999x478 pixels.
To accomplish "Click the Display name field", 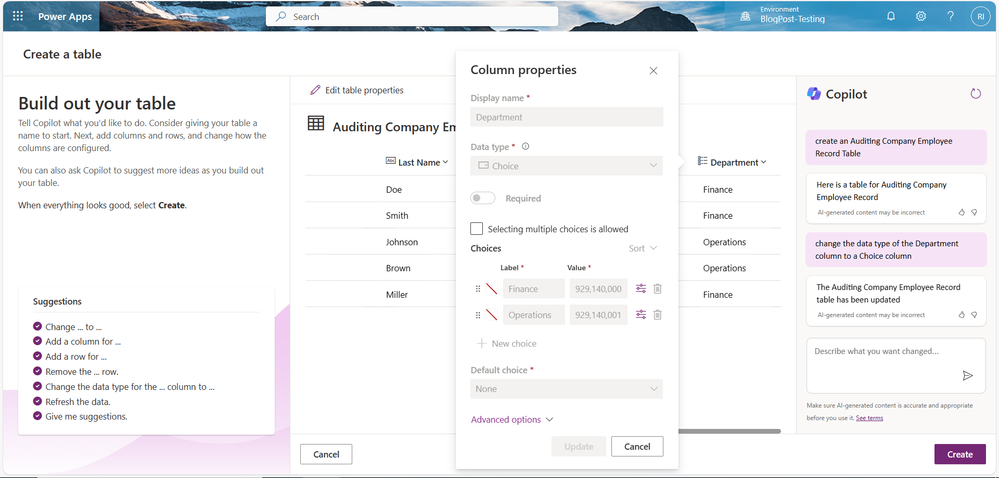I will (x=566, y=117).
